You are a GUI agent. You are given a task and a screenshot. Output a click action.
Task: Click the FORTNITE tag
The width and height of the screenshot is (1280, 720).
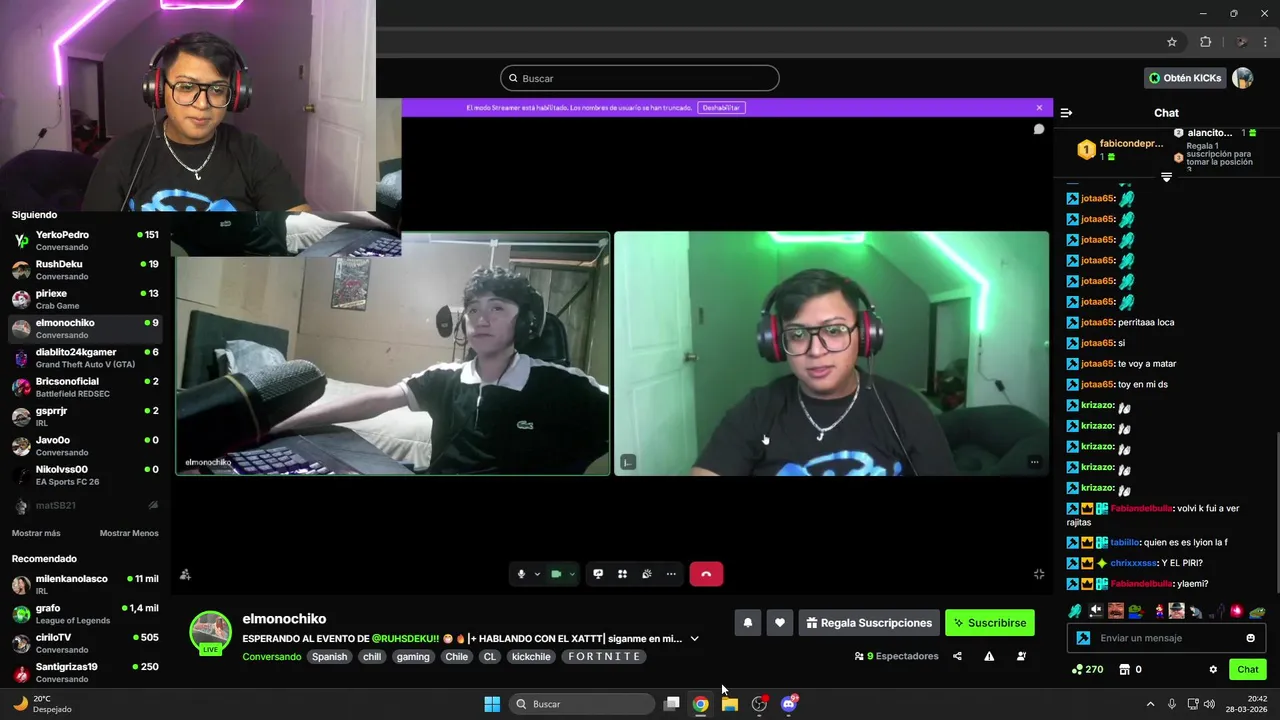tap(604, 657)
